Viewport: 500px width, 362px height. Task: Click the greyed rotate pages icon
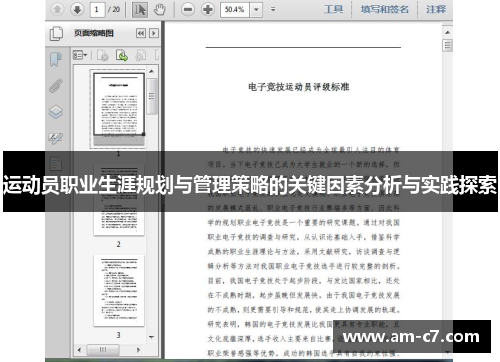(141, 55)
